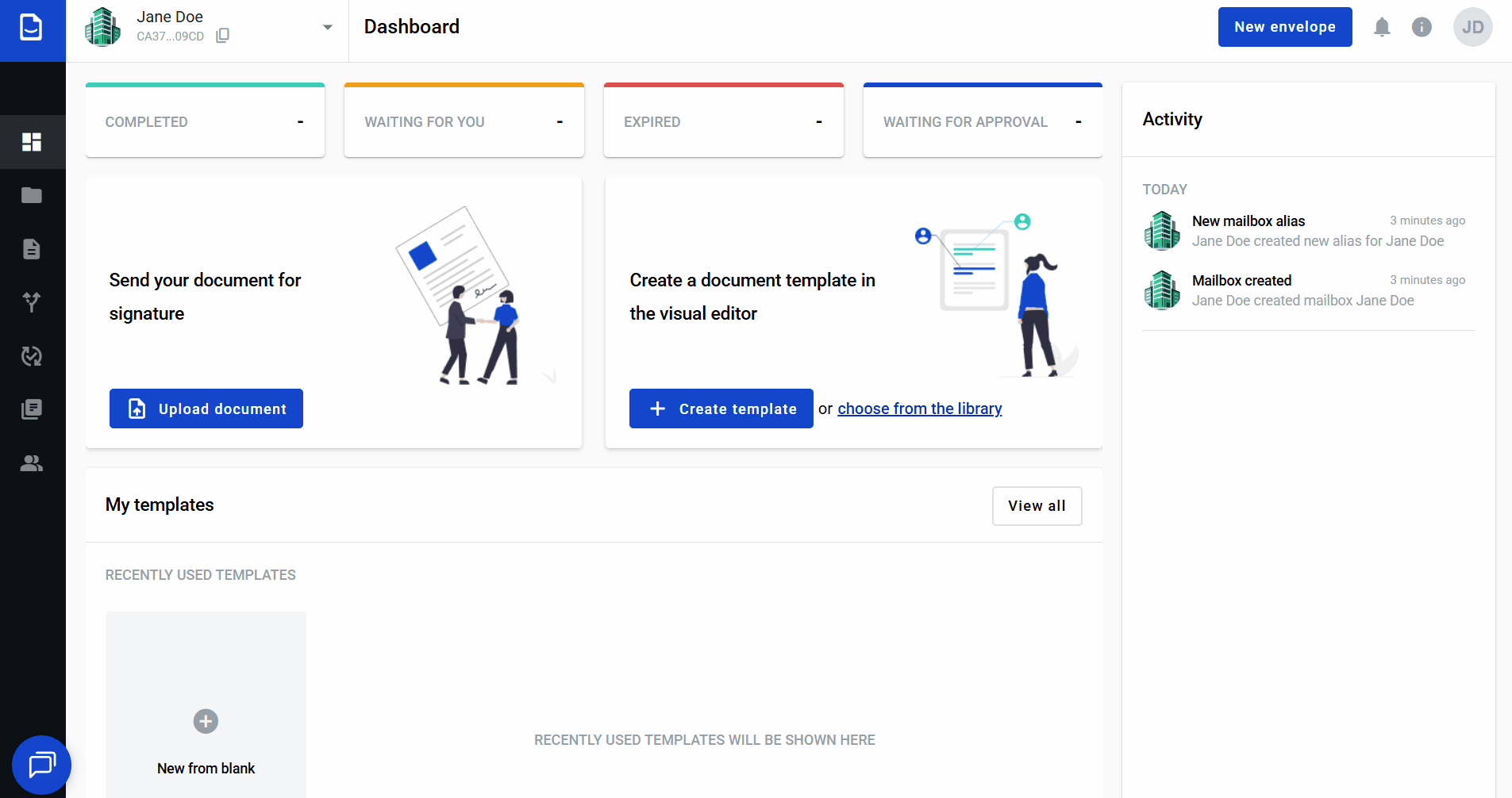Select the Waiting For Approval status card

point(983,121)
